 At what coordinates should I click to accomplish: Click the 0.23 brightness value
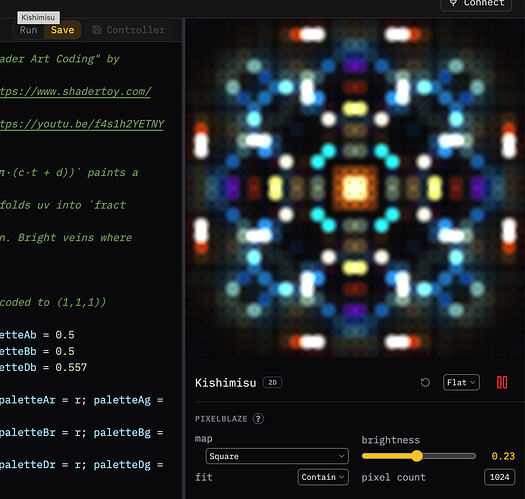[503, 456]
